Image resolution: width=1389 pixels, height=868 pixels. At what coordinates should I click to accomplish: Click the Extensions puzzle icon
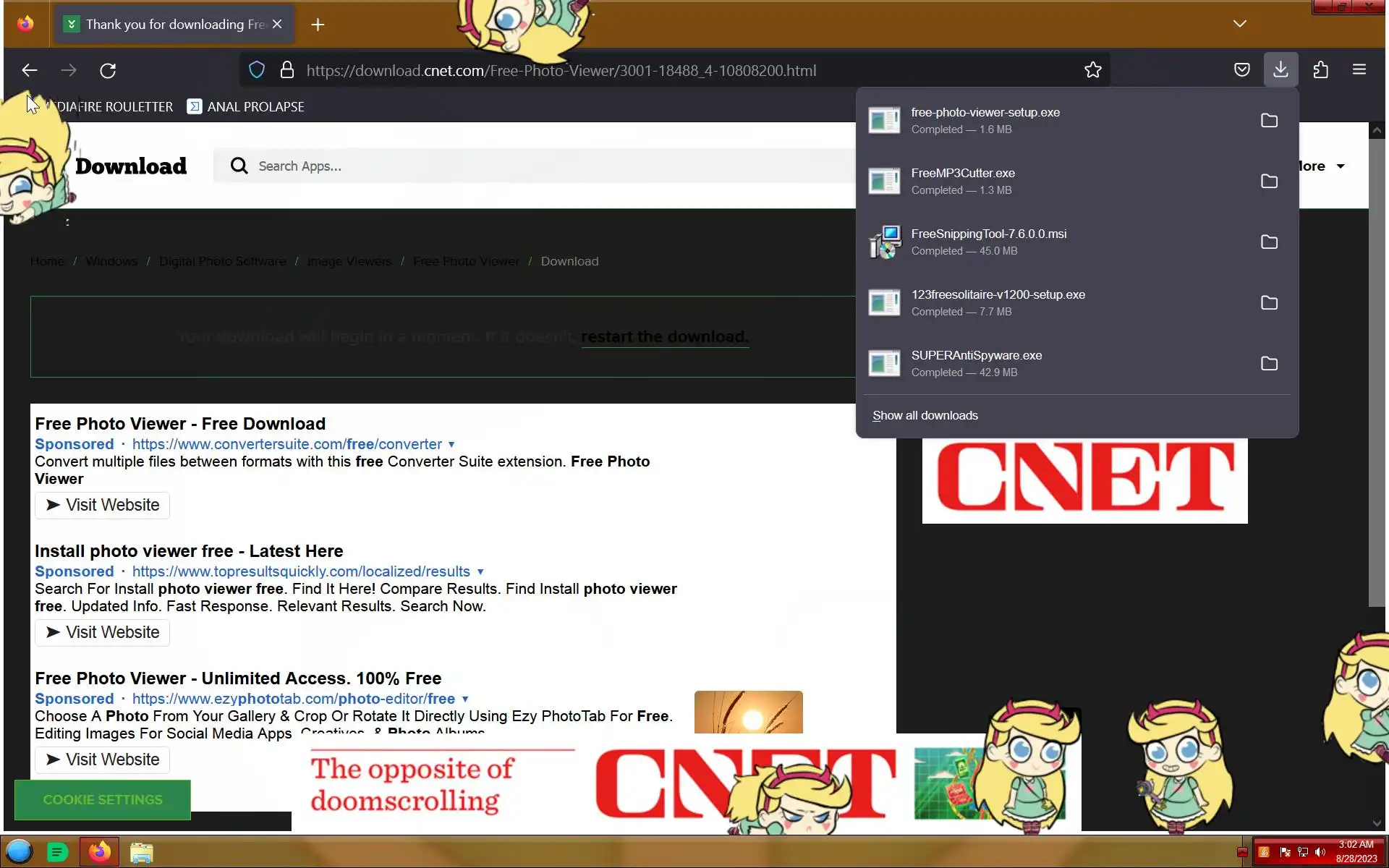1320,70
